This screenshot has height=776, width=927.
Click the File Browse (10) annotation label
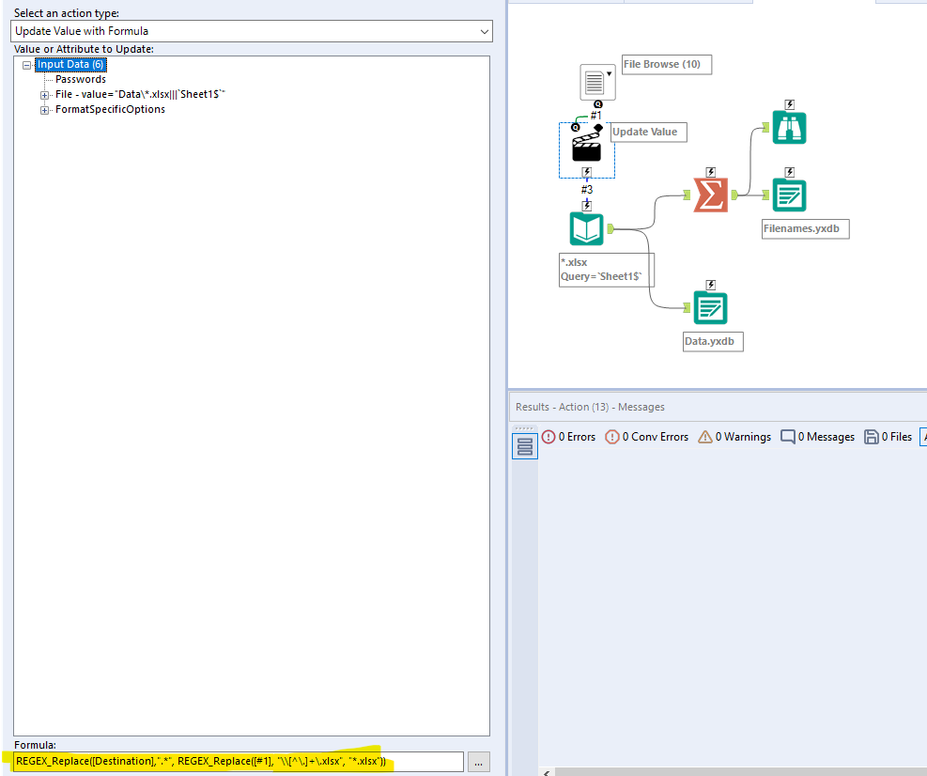[x=667, y=64]
